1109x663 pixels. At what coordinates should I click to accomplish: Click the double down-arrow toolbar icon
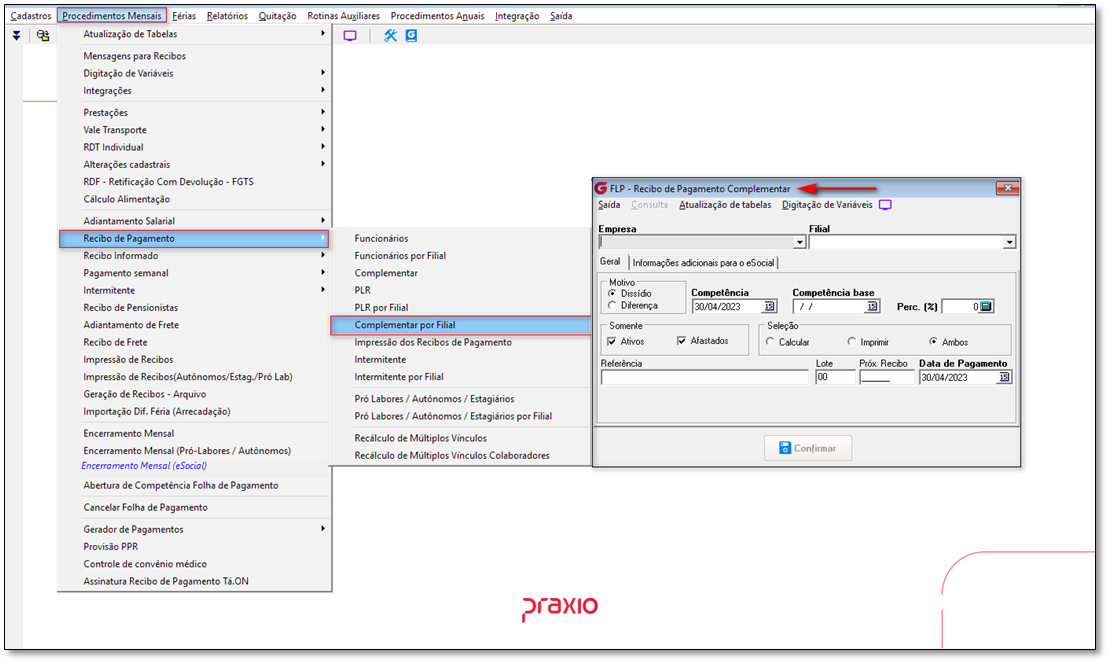click(x=16, y=35)
